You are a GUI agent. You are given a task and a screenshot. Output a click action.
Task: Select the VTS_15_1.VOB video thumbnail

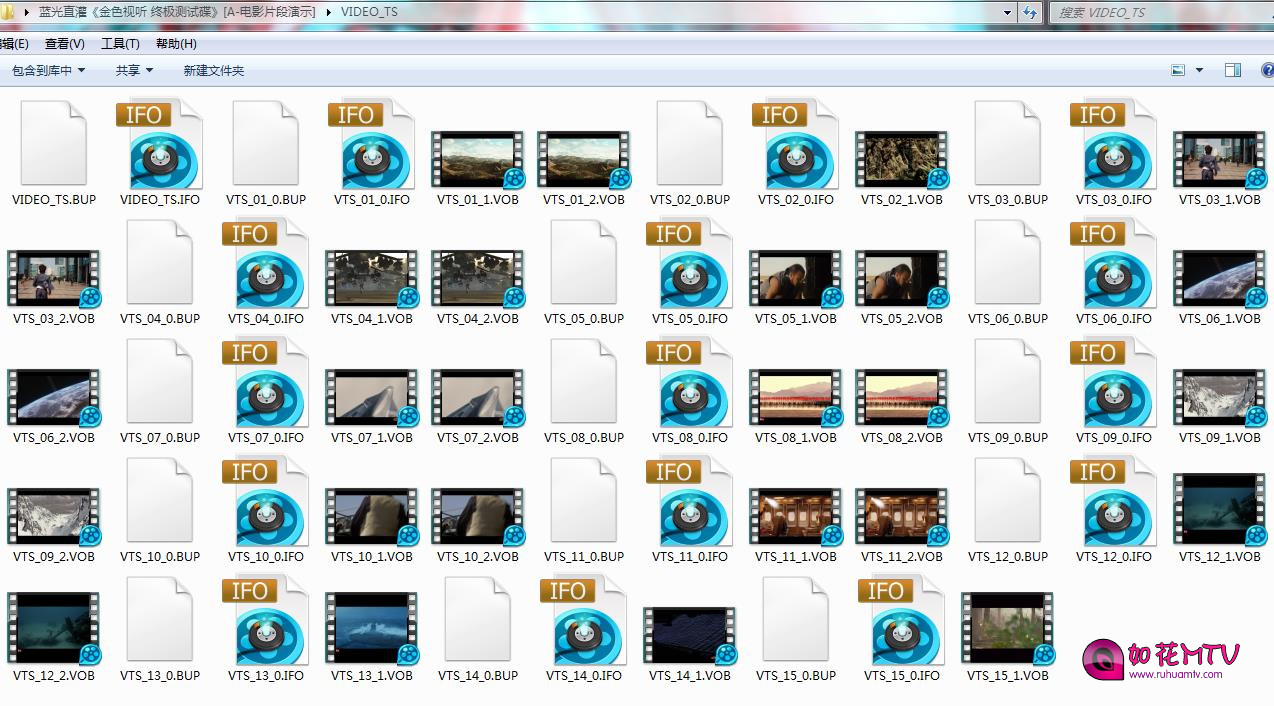(1008, 627)
